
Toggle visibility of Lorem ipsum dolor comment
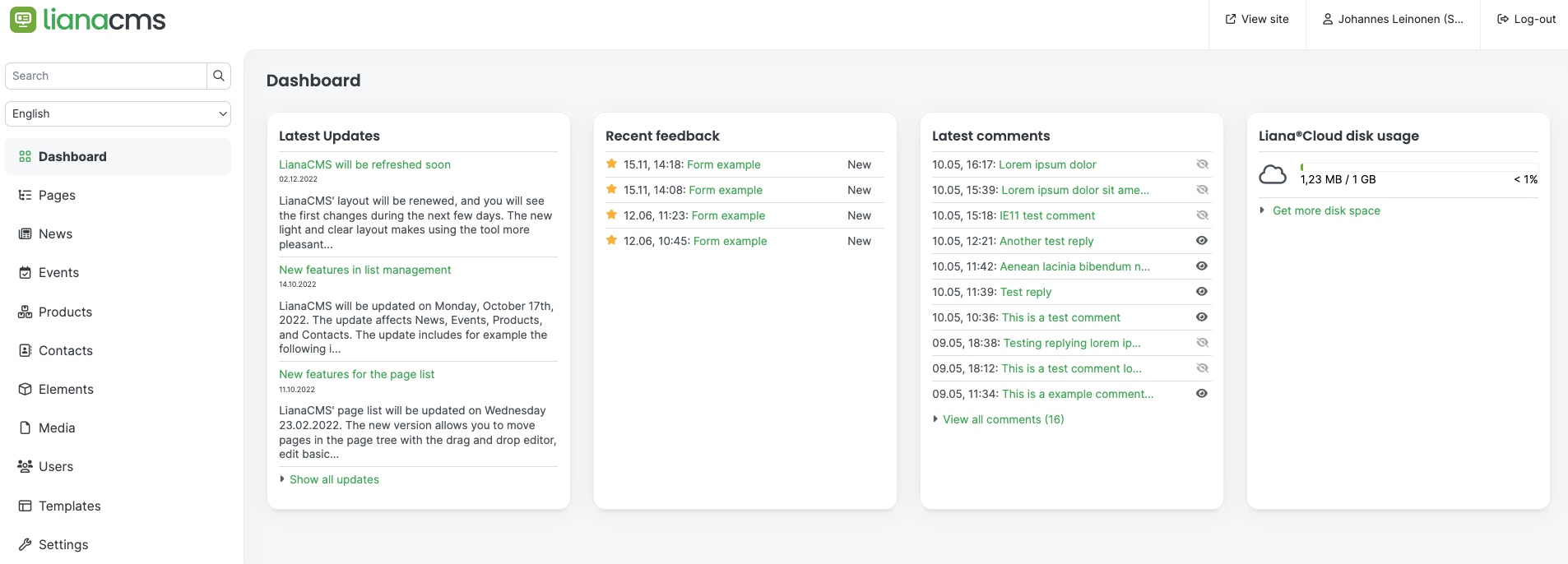click(1202, 164)
